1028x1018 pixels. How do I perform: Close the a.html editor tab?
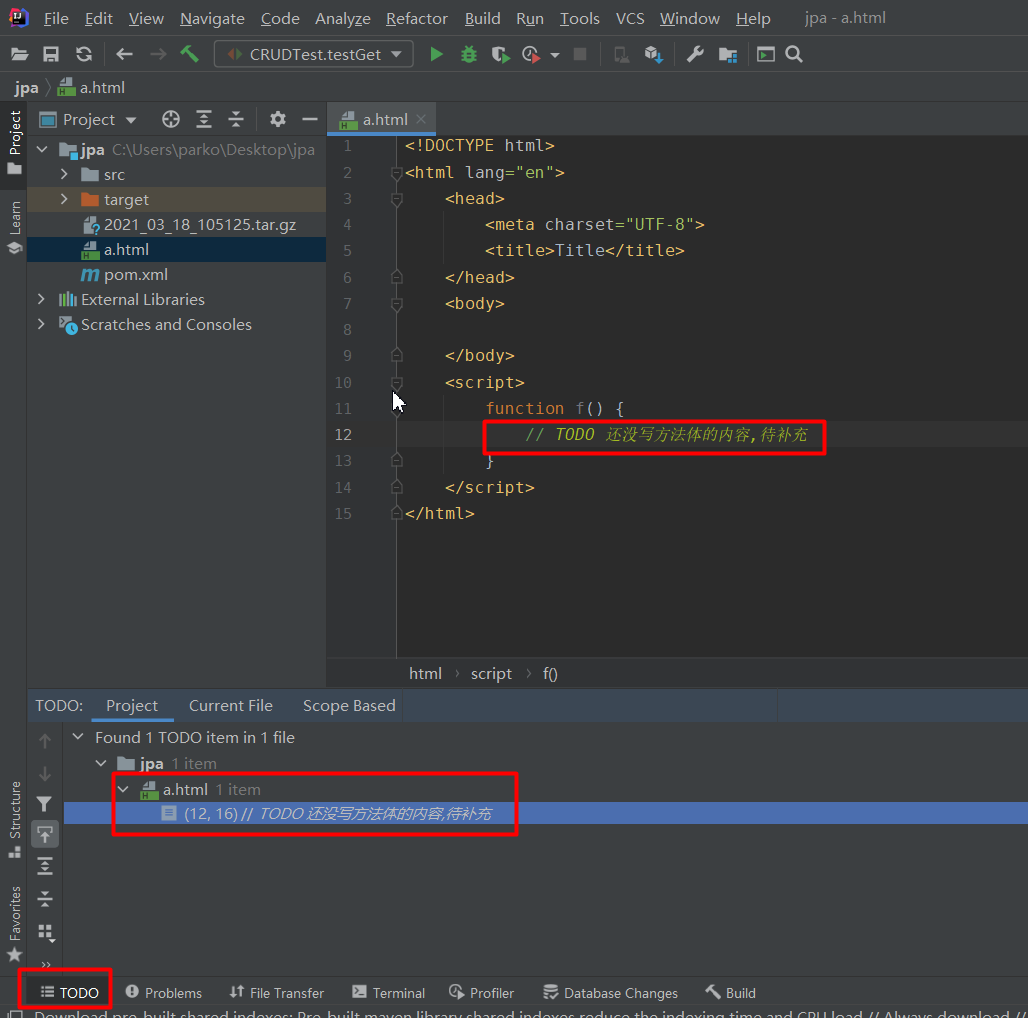(421, 119)
